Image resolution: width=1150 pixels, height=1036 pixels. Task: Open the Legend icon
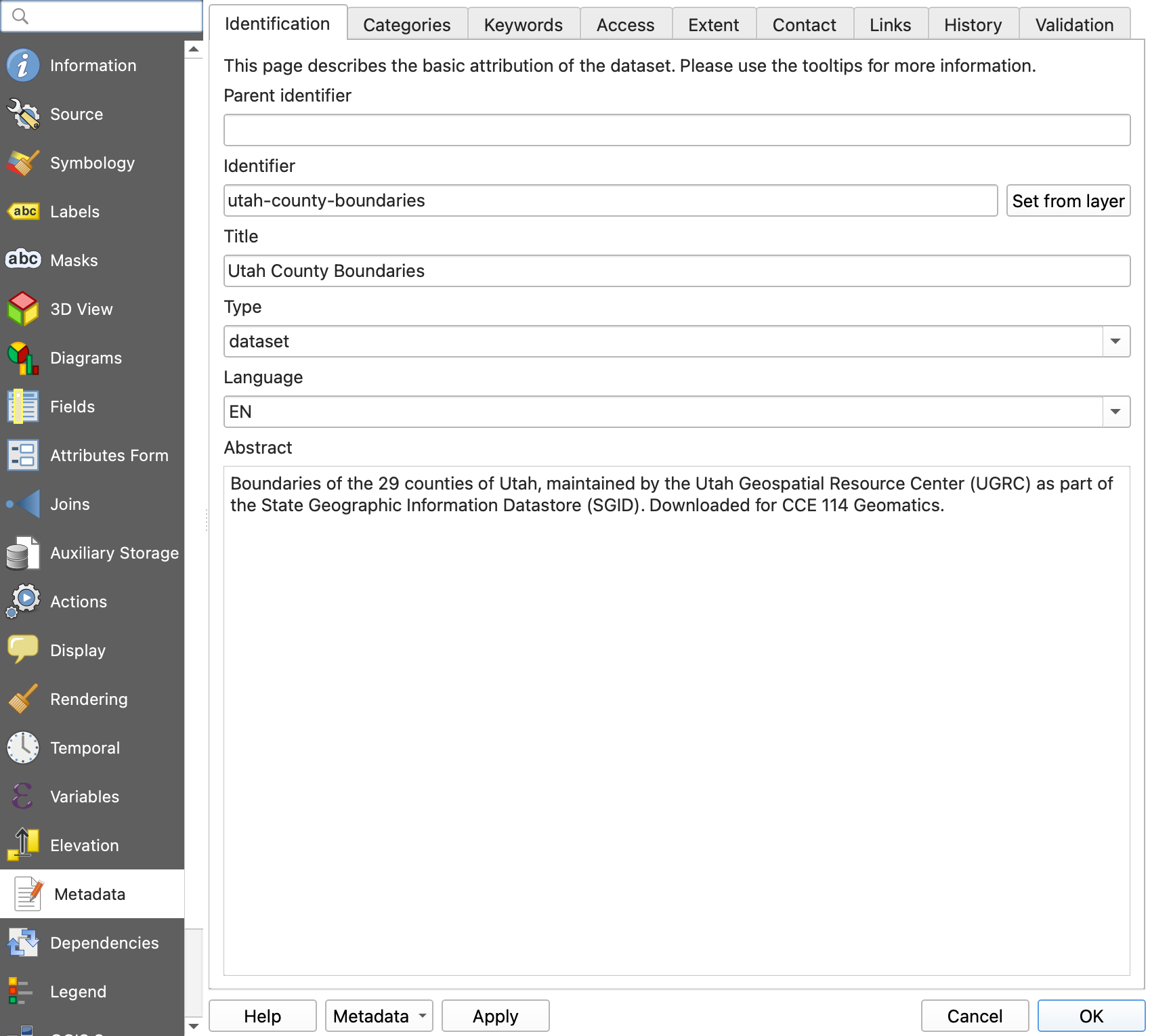click(x=20, y=992)
